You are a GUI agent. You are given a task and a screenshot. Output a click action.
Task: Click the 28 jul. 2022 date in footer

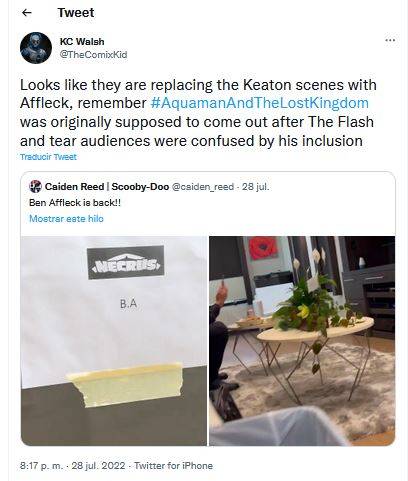coord(98,466)
